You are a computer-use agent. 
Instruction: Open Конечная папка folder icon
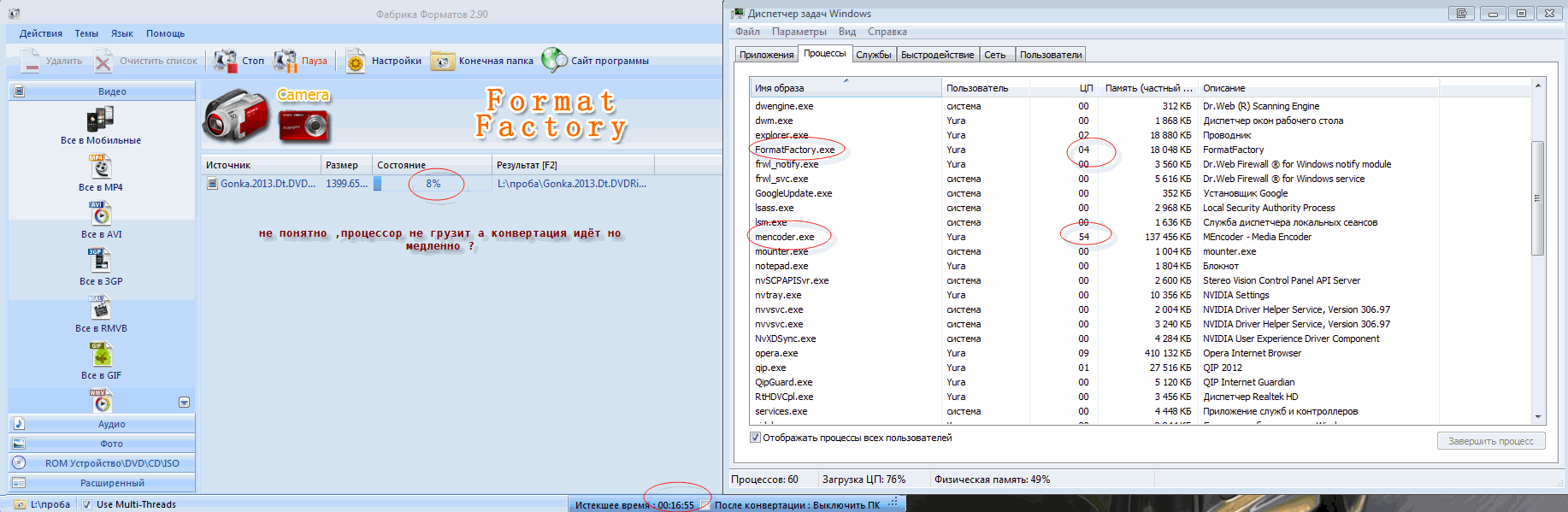[x=442, y=61]
